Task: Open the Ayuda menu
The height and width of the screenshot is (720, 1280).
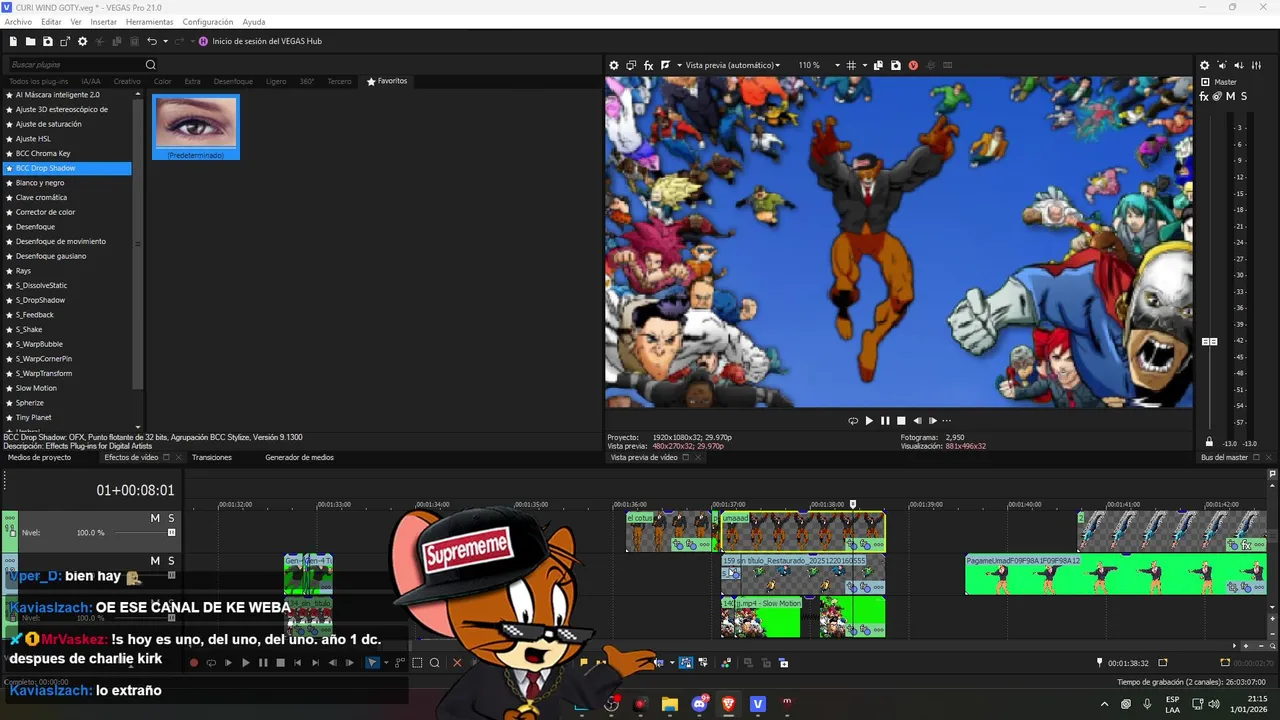Action: pos(254,21)
